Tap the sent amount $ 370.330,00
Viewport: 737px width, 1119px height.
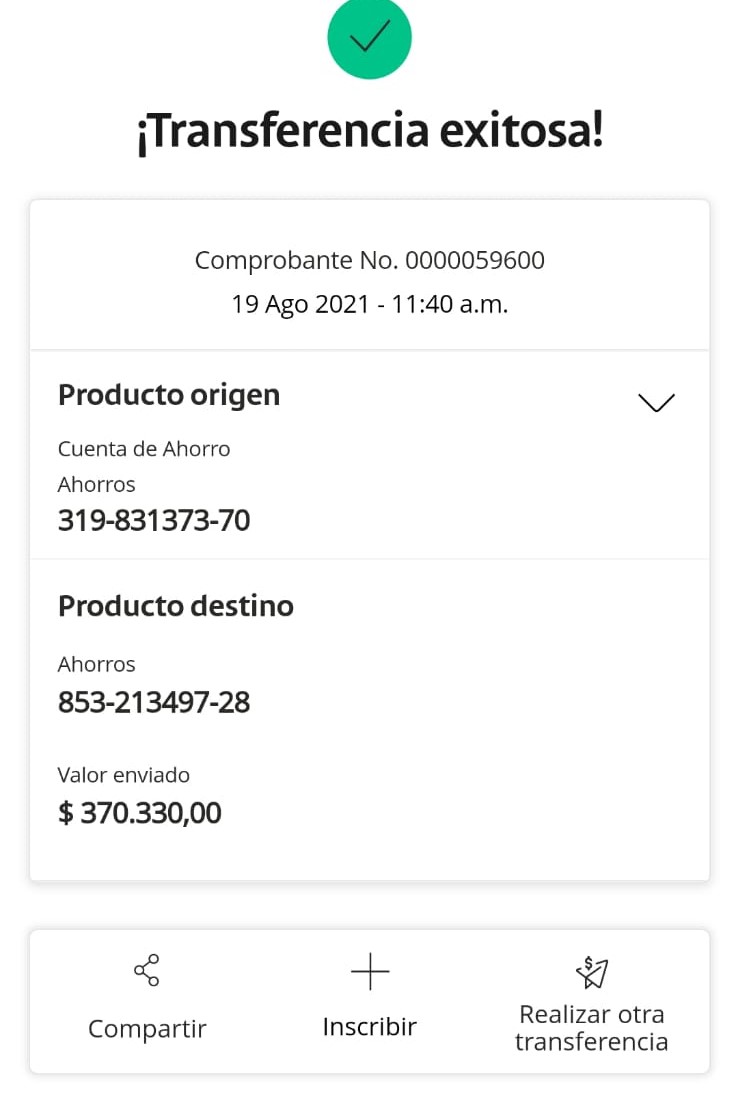(x=140, y=813)
